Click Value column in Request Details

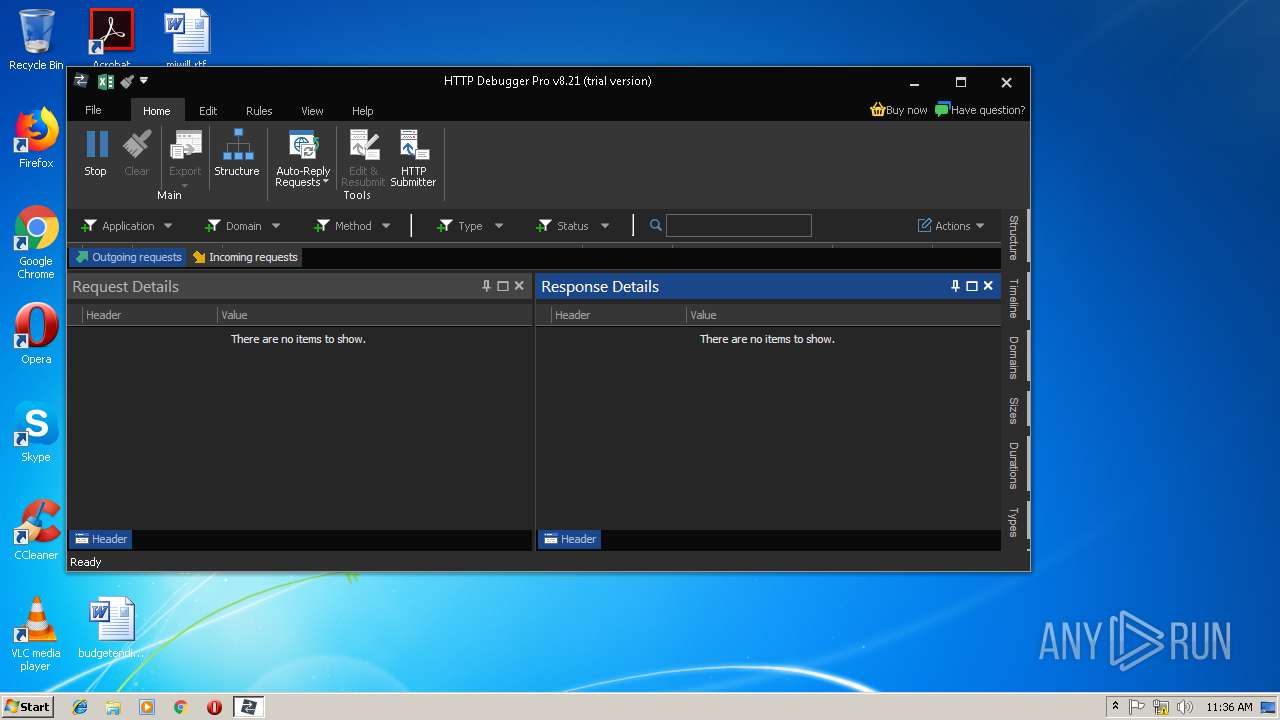(375, 315)
